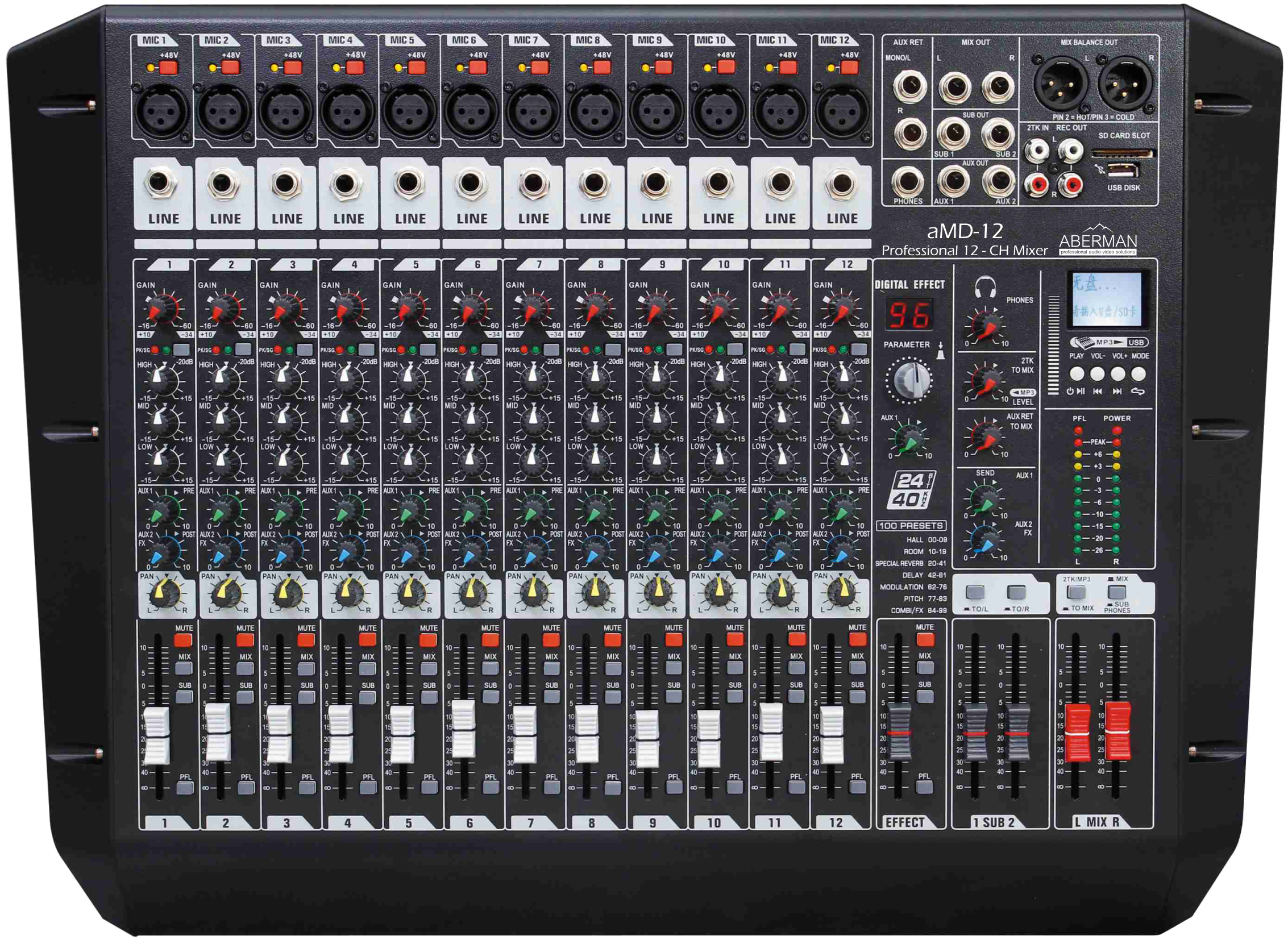Toggle +48V phantom power on MIC 12

pyautogui.click(x=849, y=68)
